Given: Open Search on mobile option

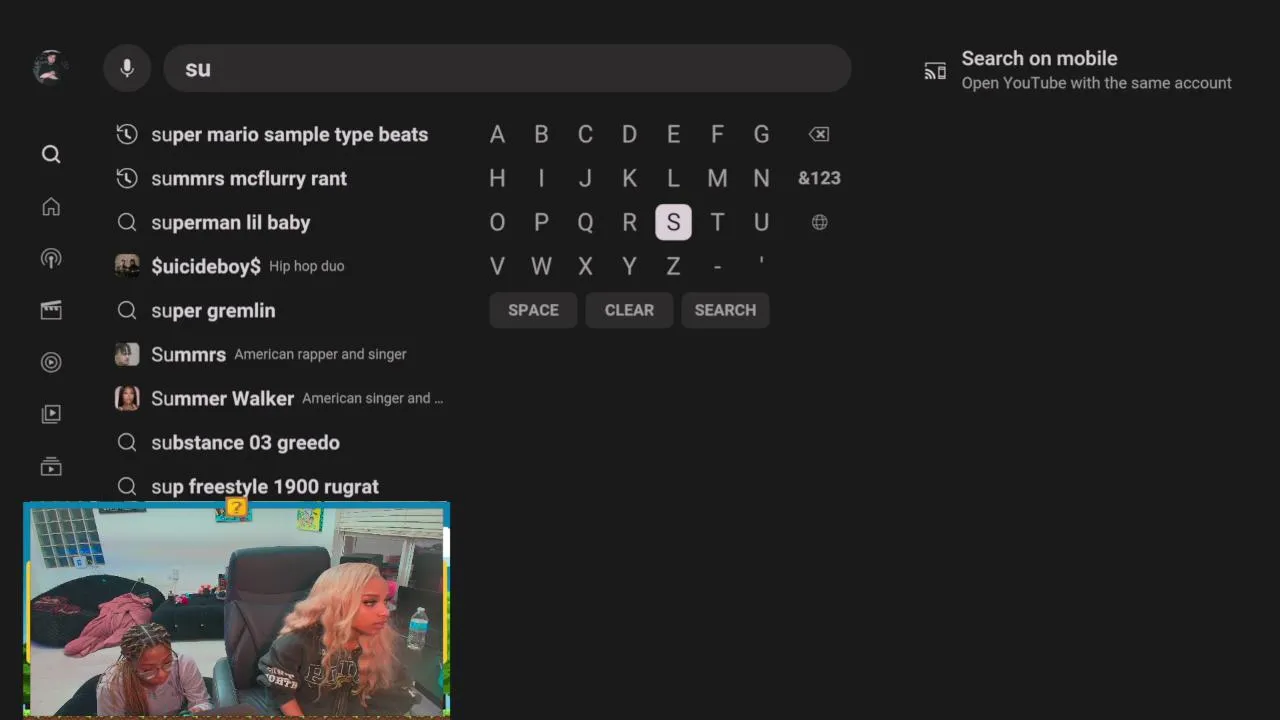Looking at the screenshot, I should coord(1078,70).
